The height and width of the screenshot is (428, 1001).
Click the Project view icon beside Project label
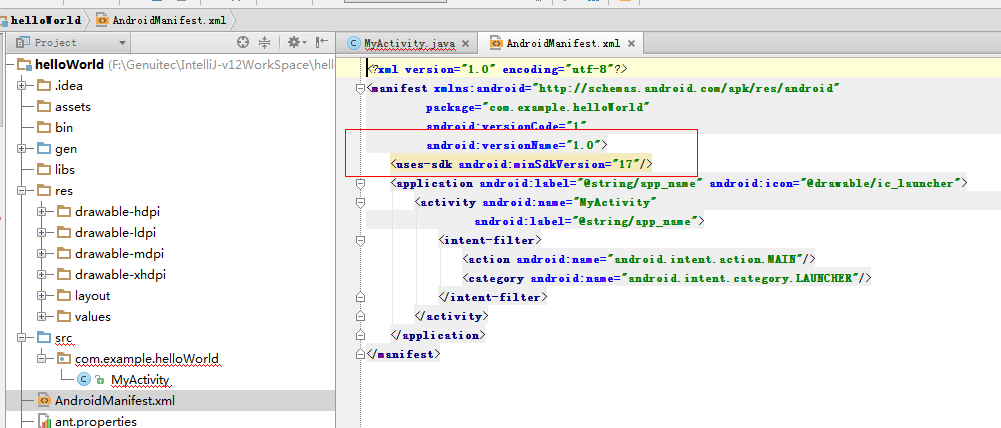click(24, 43)
